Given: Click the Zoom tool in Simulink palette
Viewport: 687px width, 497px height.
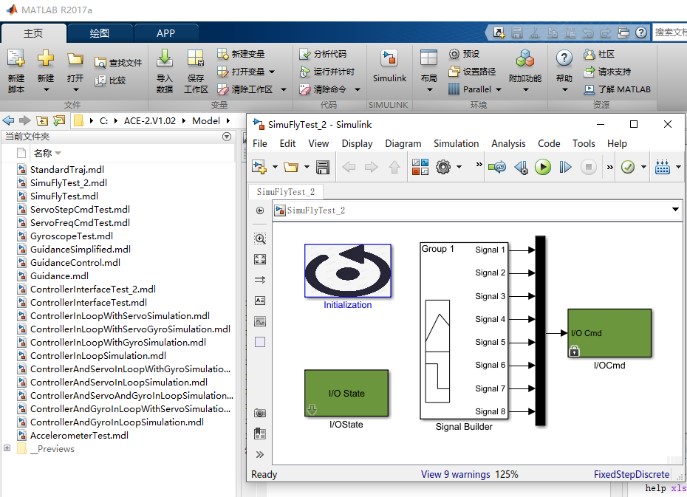Looking at the screenshot, I should pos(260,238).
